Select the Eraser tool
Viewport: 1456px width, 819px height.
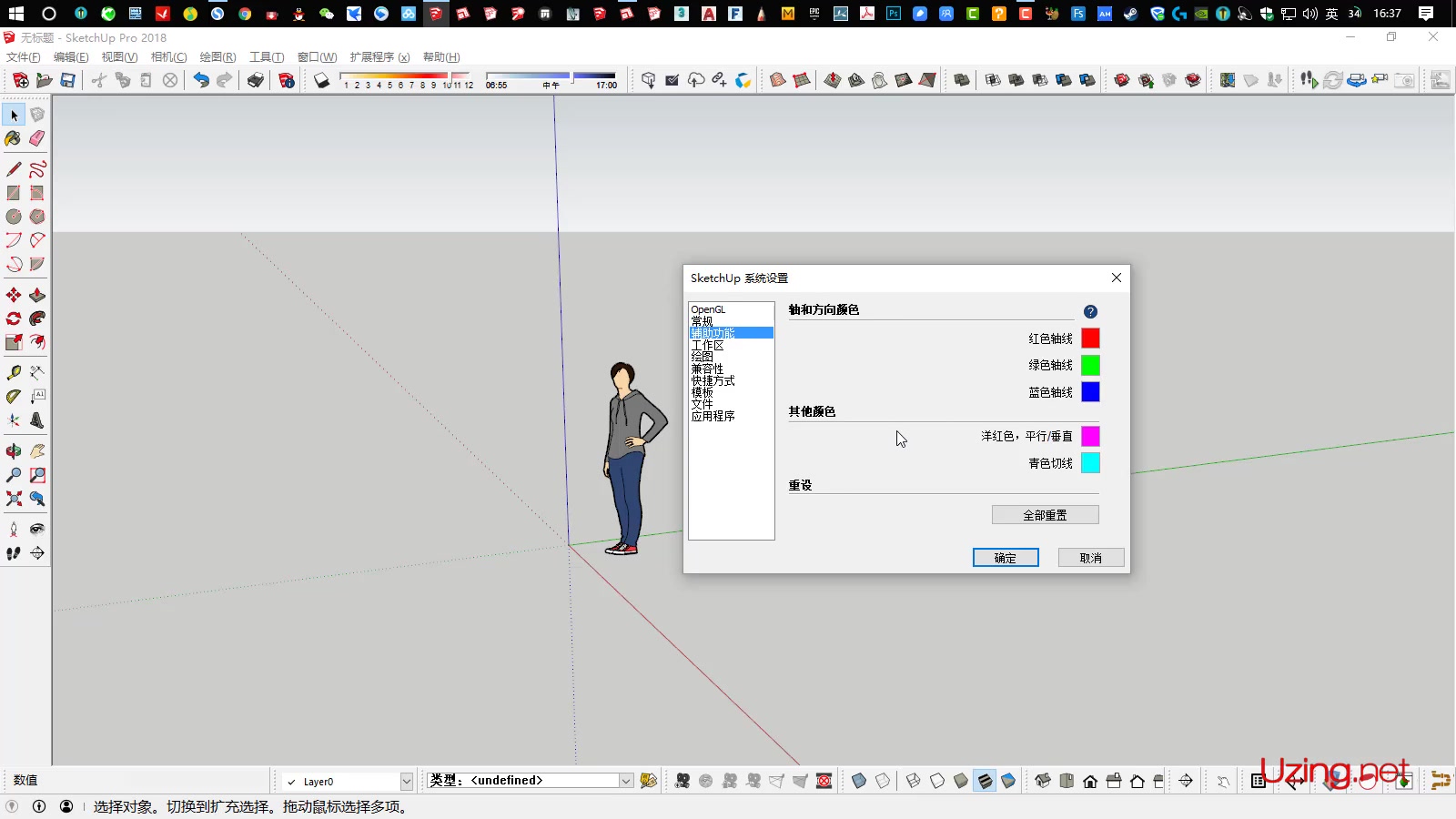pos(37,138)
